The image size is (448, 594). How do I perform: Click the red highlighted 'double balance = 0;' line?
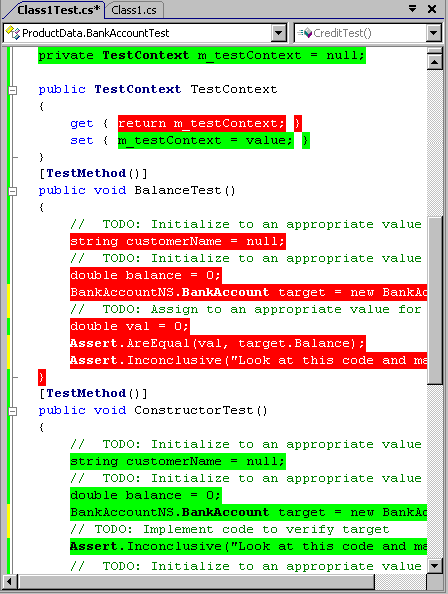coord(146,275)
